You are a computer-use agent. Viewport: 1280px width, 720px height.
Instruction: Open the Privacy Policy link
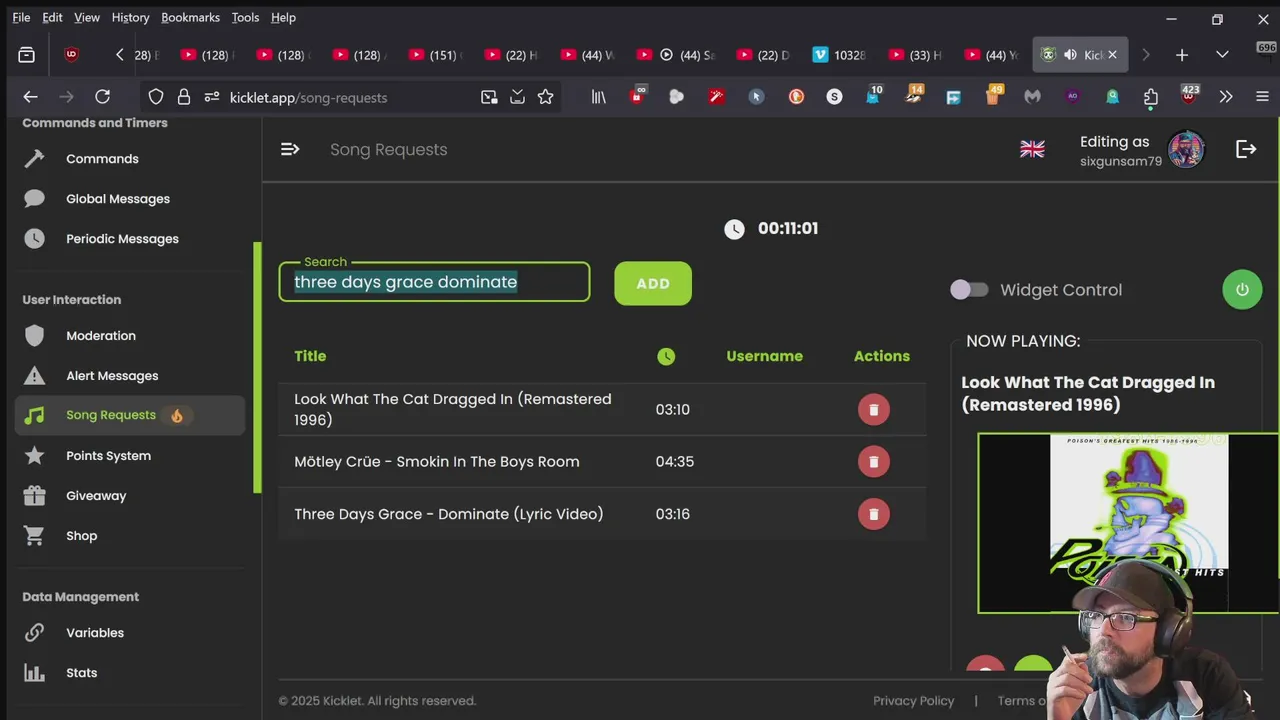pyautogui.click(x=914, y=701)
